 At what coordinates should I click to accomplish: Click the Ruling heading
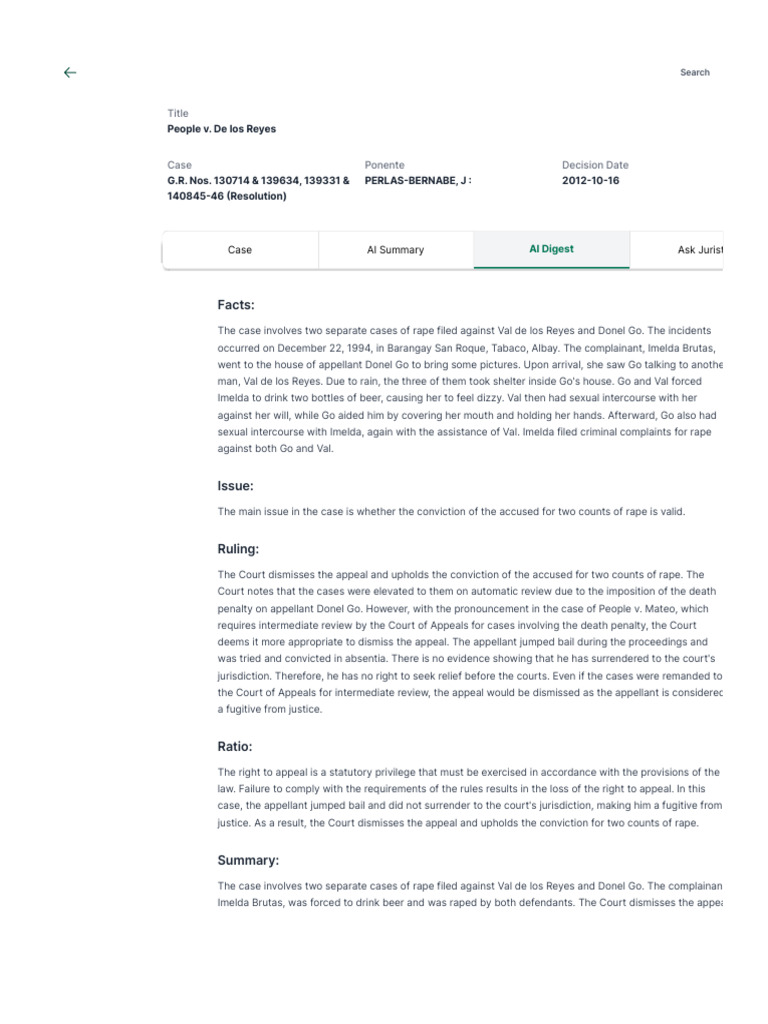(x=238, y=549)
